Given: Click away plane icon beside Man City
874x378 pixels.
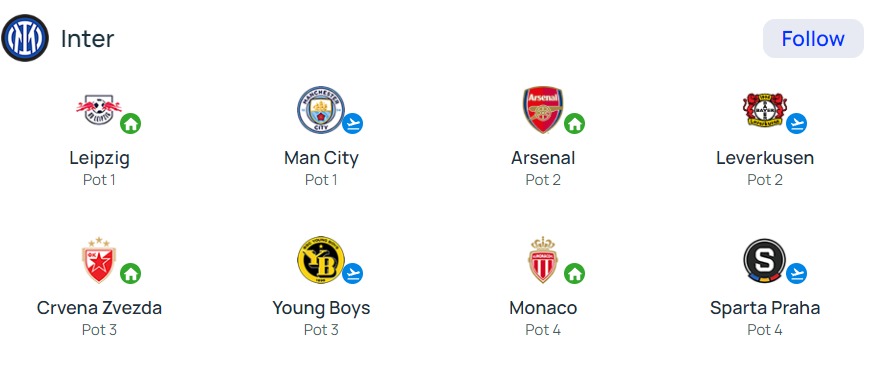Looking at the screenshot, I should coord(352,123).
